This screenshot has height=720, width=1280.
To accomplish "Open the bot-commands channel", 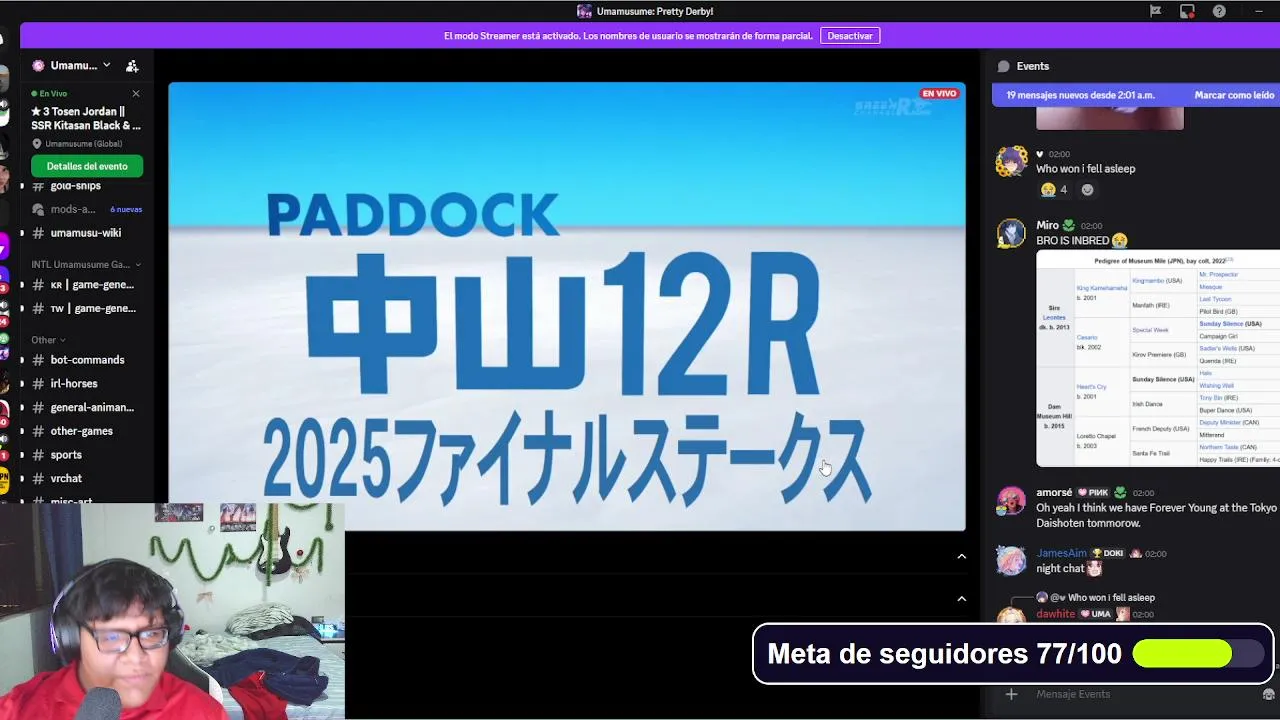I will pyautogui.click(x=86, y=360).
